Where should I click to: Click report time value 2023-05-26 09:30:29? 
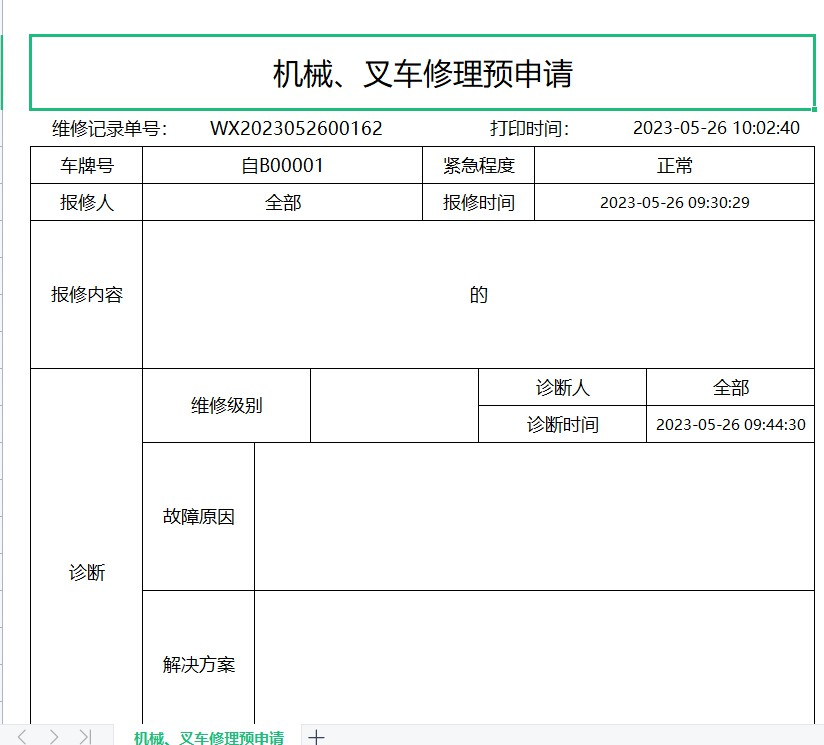(674, 202)
